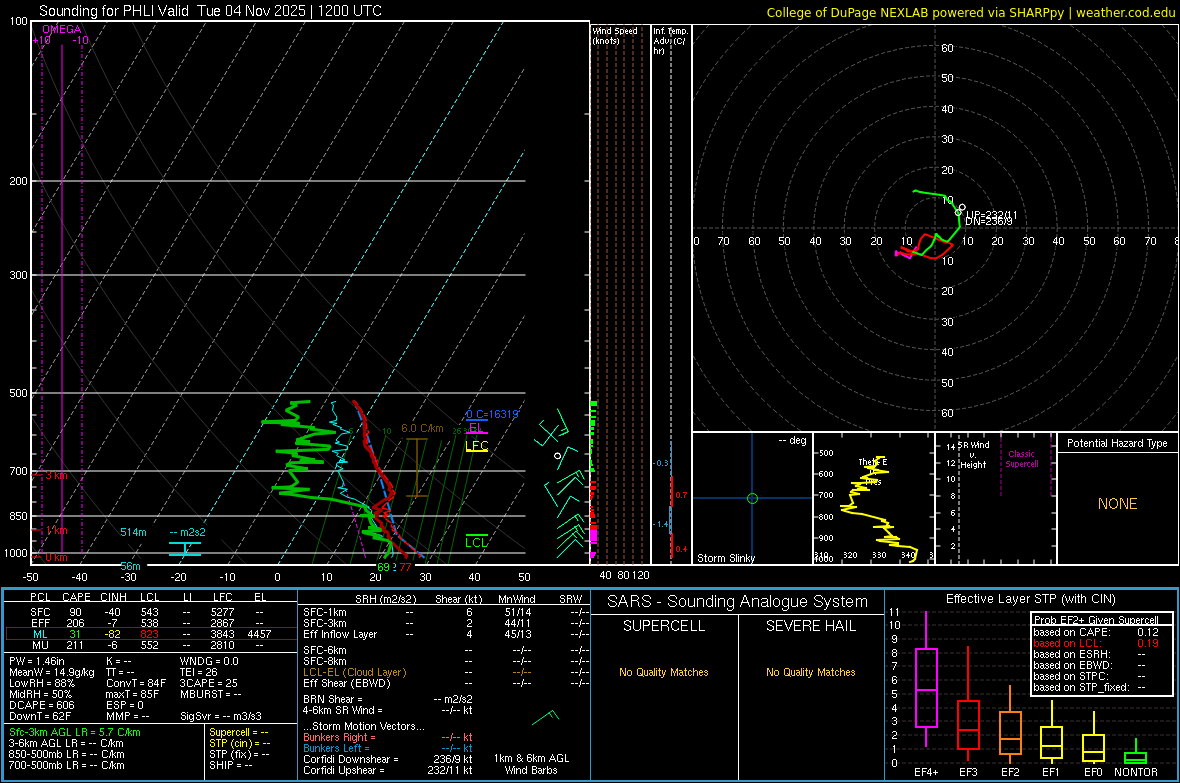Select the DN=236/9 hodograph label
Viewport: 1180px width, 783px height.
989,221
